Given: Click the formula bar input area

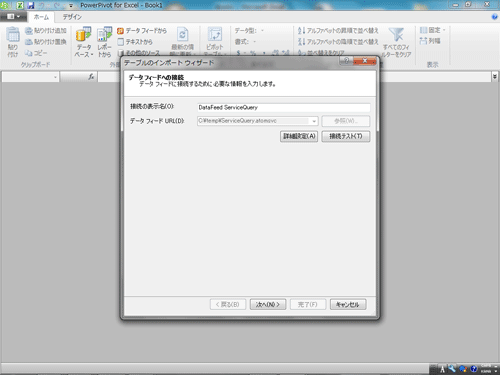Looking at the screenshot, I should point(295,77).
